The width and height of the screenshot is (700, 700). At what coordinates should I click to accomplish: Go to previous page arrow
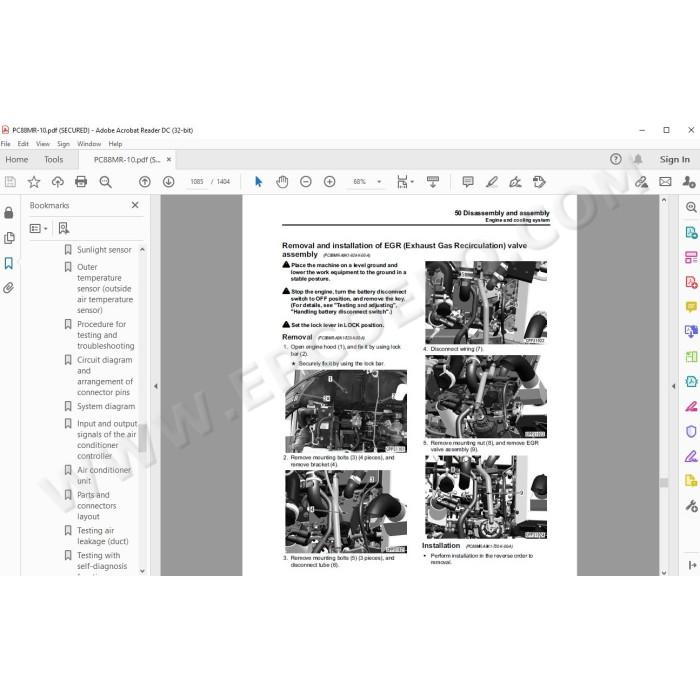(145, 182)
